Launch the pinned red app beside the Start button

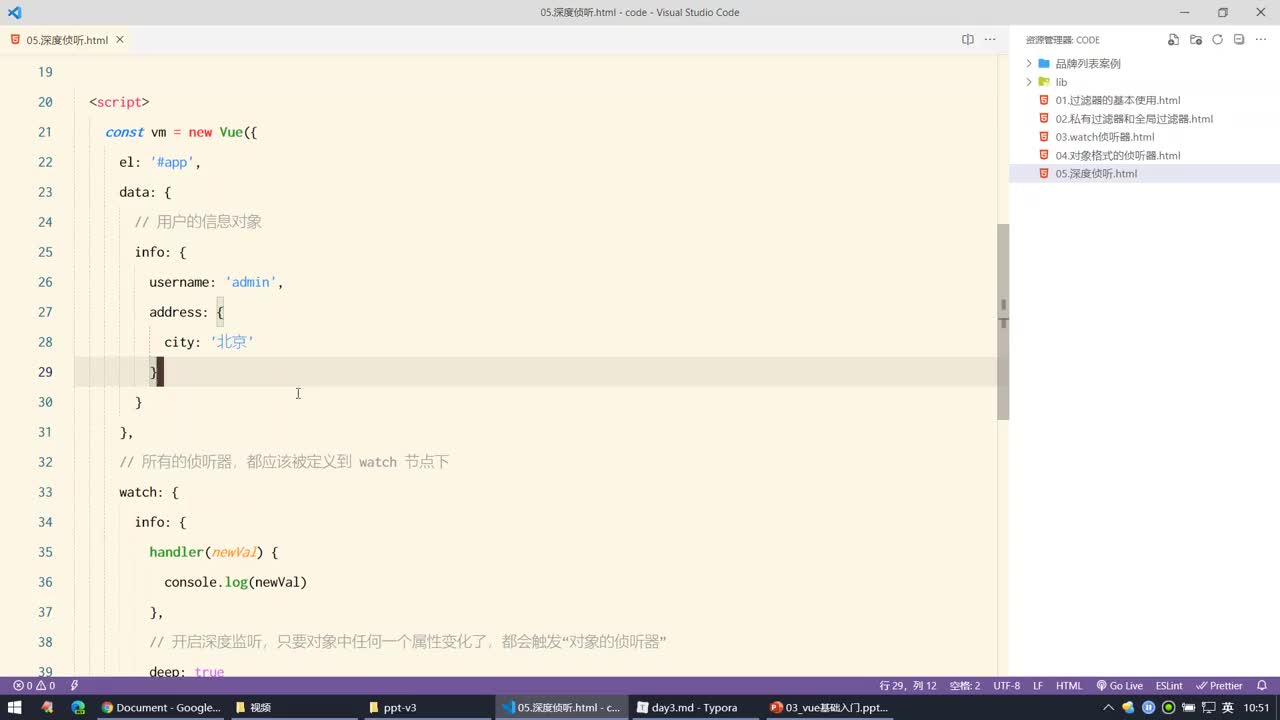pyautogui.click(x=47, y=707)
